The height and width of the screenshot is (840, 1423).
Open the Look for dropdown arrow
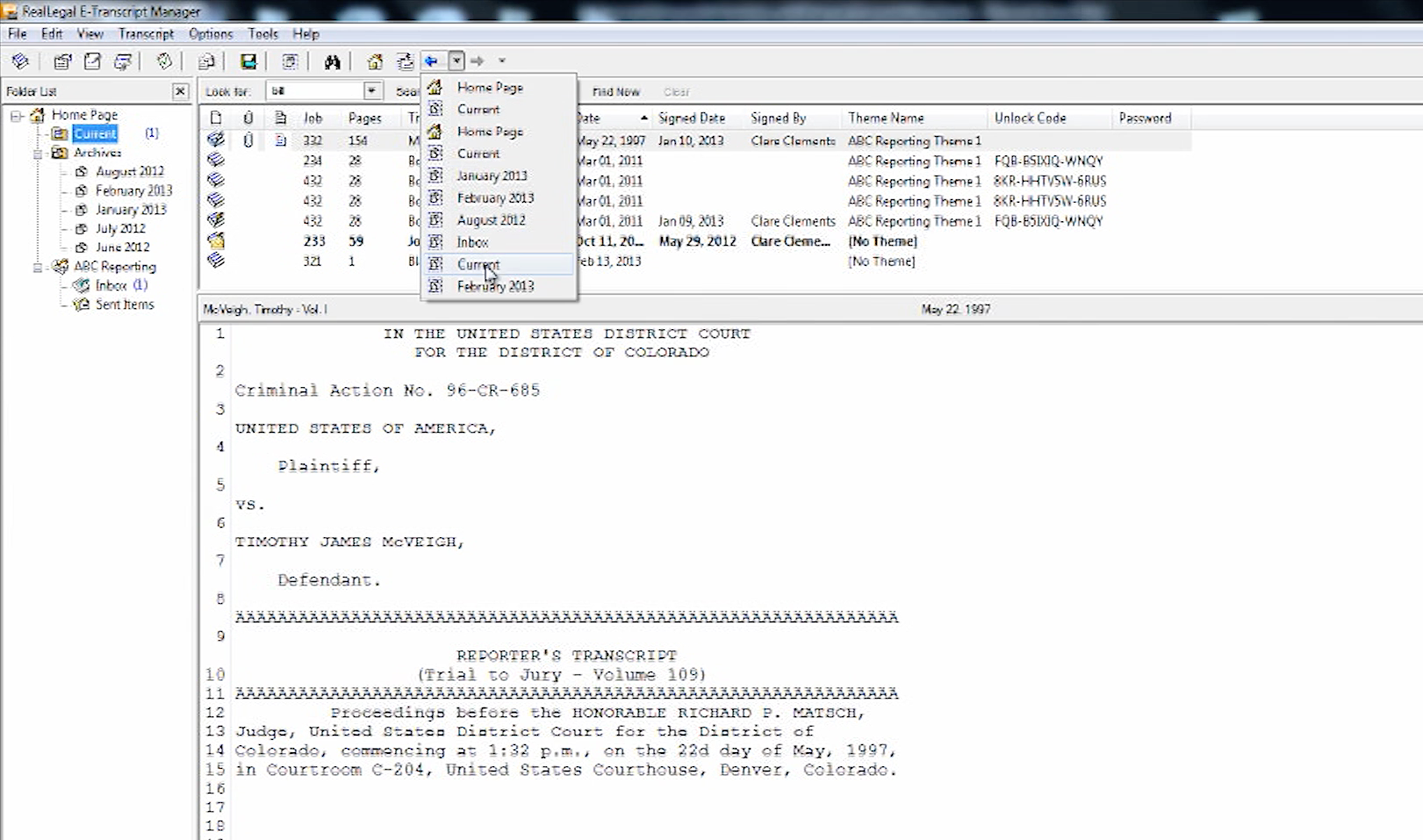pos(372,91)
